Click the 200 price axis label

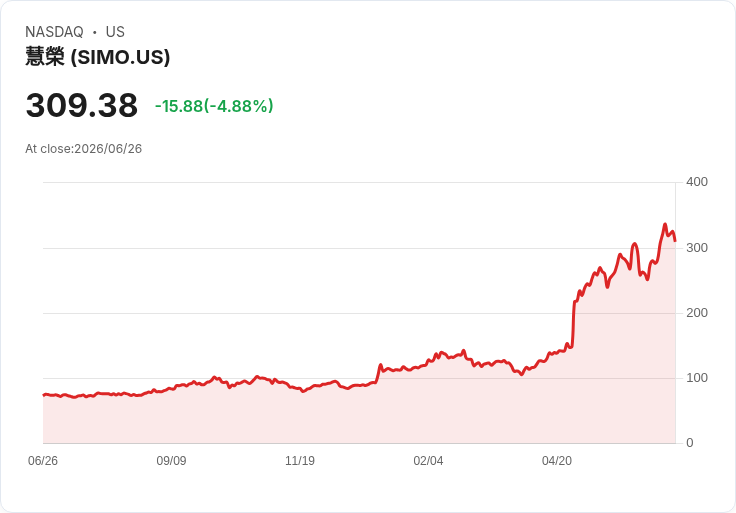point(697,313)
